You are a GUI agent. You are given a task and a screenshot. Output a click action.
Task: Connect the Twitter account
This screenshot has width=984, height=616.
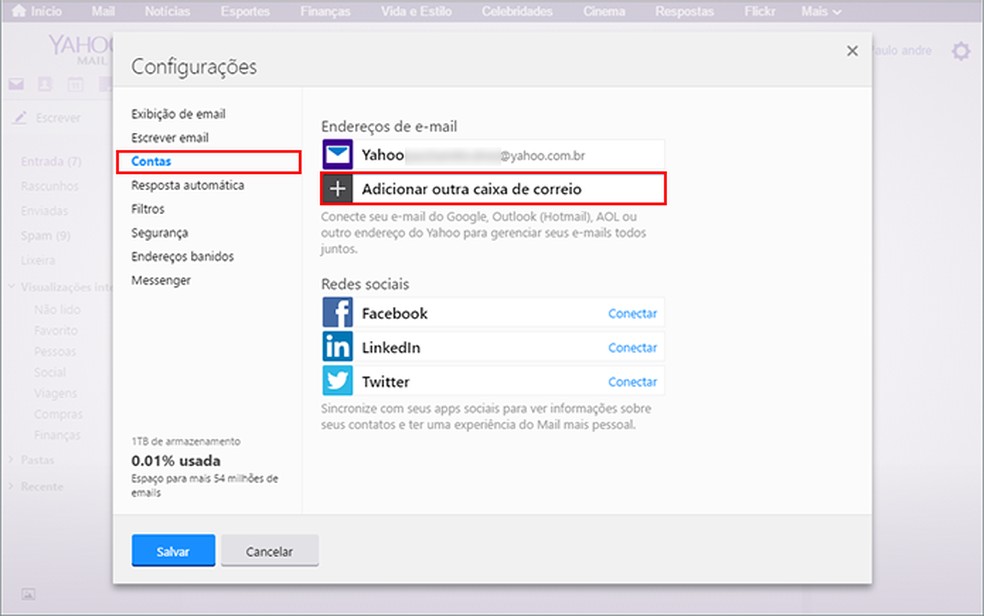click(633, 381)
